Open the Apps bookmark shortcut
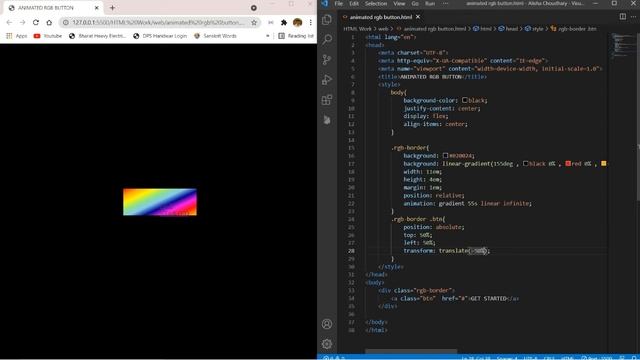Screen dimensions: 640x360 (17, 36)
